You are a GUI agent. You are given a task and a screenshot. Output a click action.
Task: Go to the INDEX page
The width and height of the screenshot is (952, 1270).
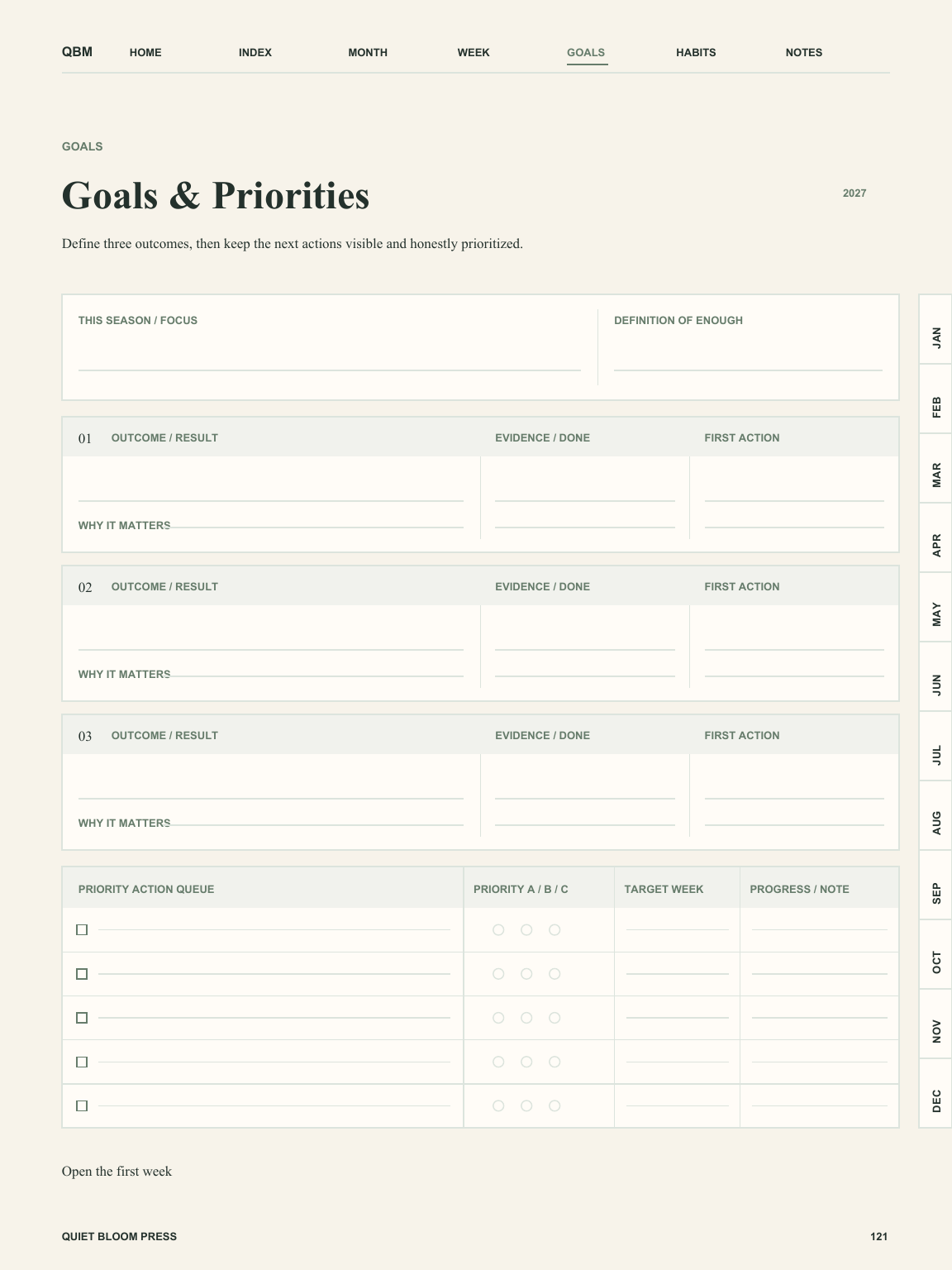point(255,52)
